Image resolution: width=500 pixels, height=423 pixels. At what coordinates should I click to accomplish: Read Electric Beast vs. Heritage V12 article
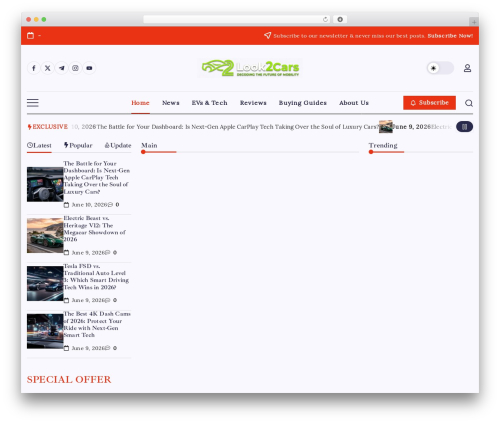pyautogui.click(x=95, y=229)
